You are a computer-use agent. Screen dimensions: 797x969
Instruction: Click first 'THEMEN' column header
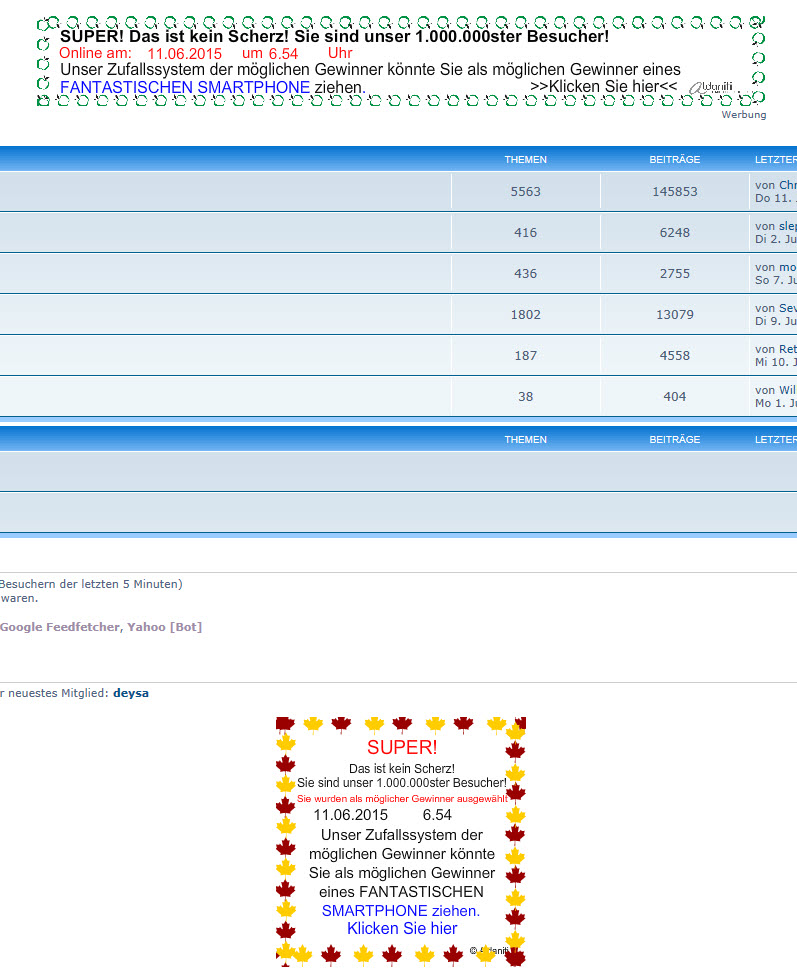525,159
